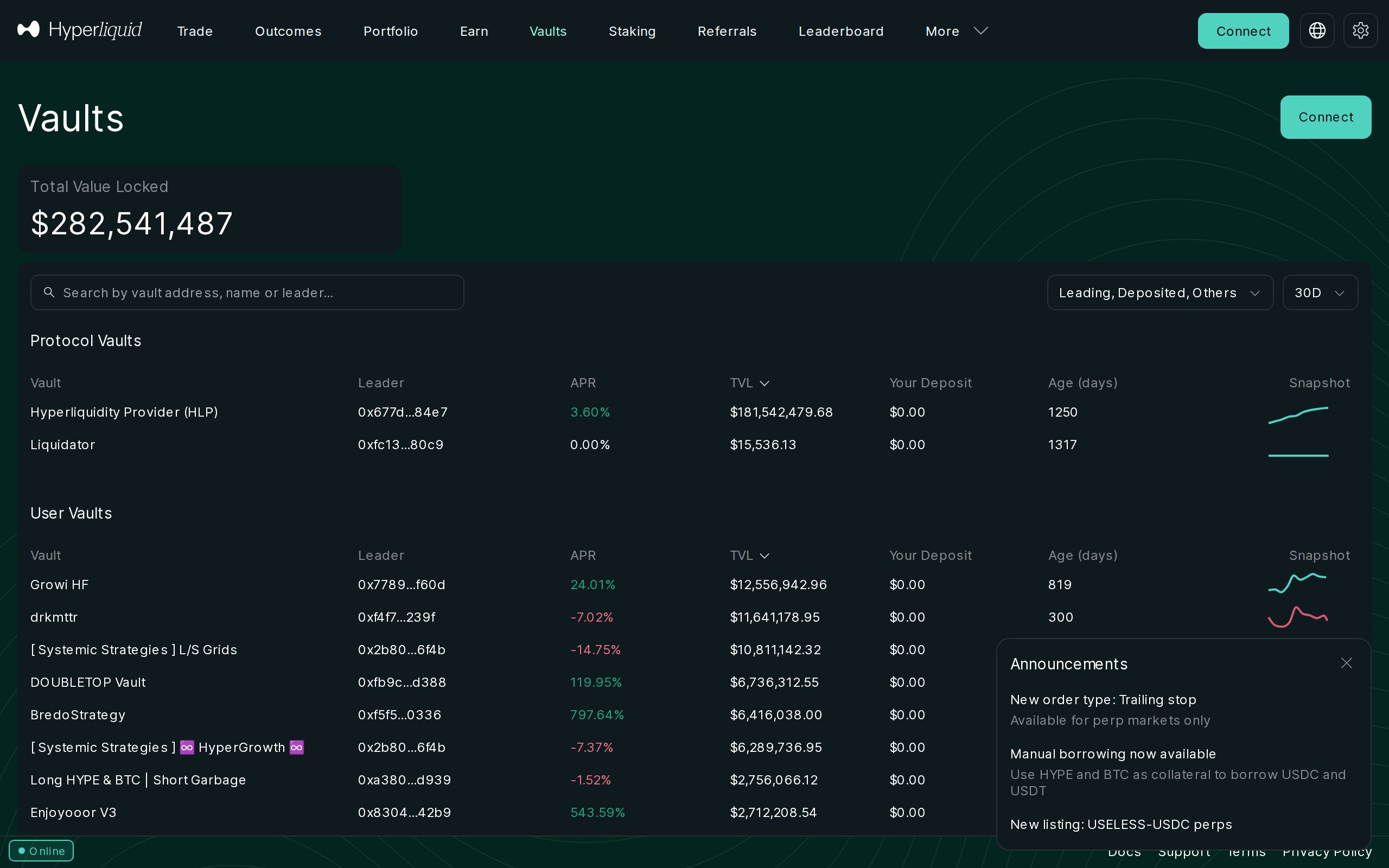Focus the vault search field
This screenshot has height=868, width=1389.
(247, 292)
